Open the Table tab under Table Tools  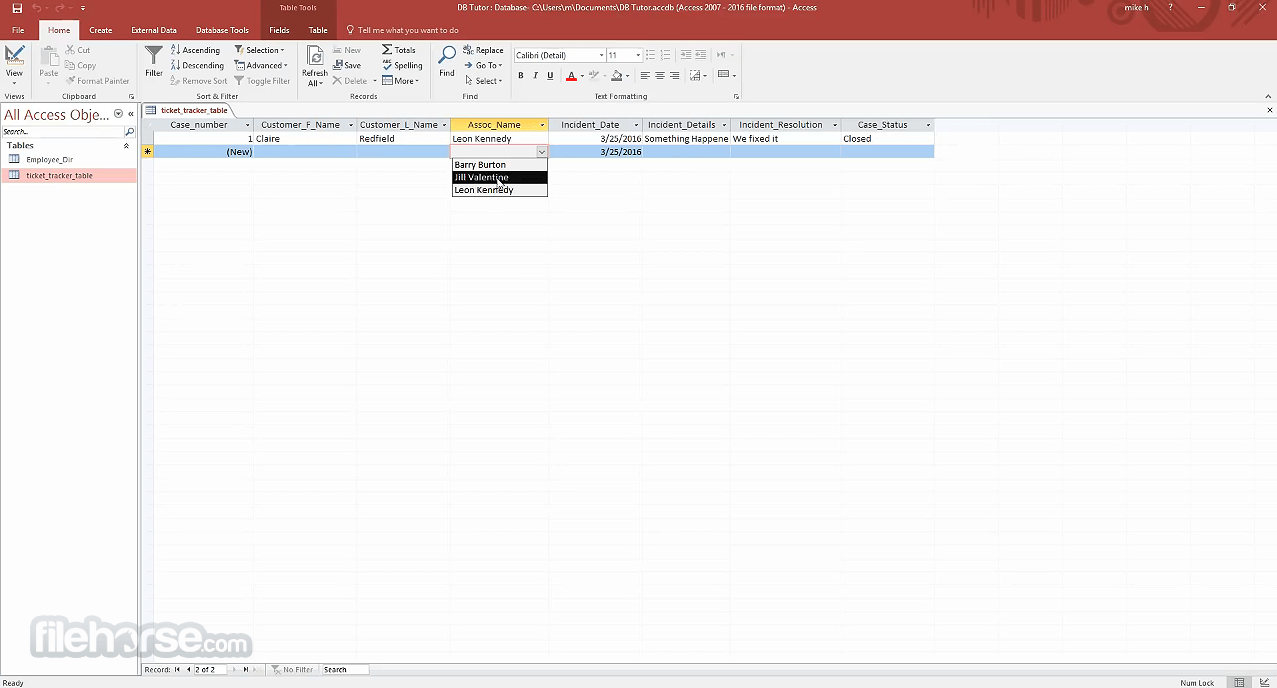tap(318, 30)
